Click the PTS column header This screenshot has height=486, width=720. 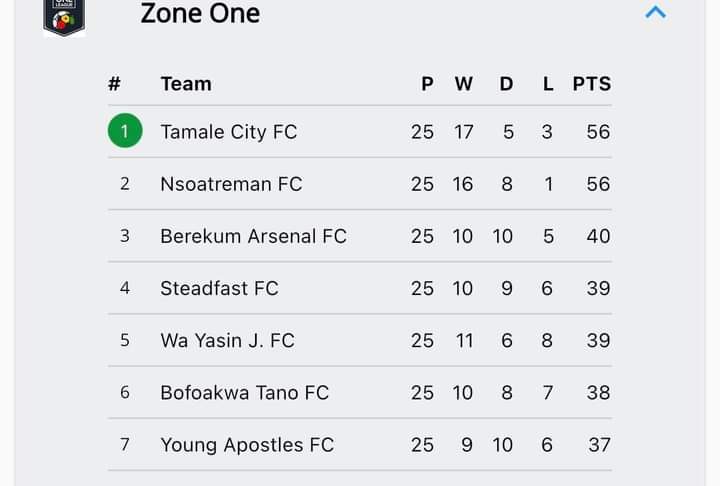pyautogui.click(x=591, y=84)
